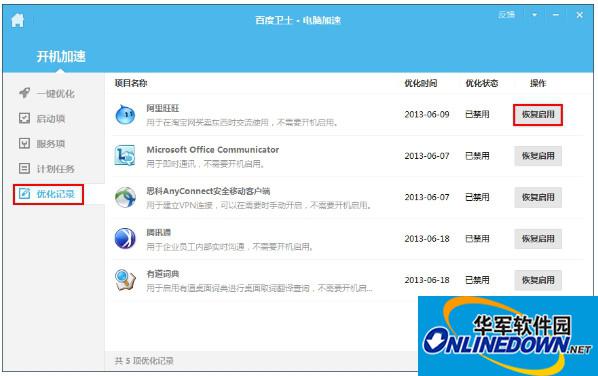Click the 阿里旺旺 app icon
The image size is (598, 376).
click(x=125, y=114)
